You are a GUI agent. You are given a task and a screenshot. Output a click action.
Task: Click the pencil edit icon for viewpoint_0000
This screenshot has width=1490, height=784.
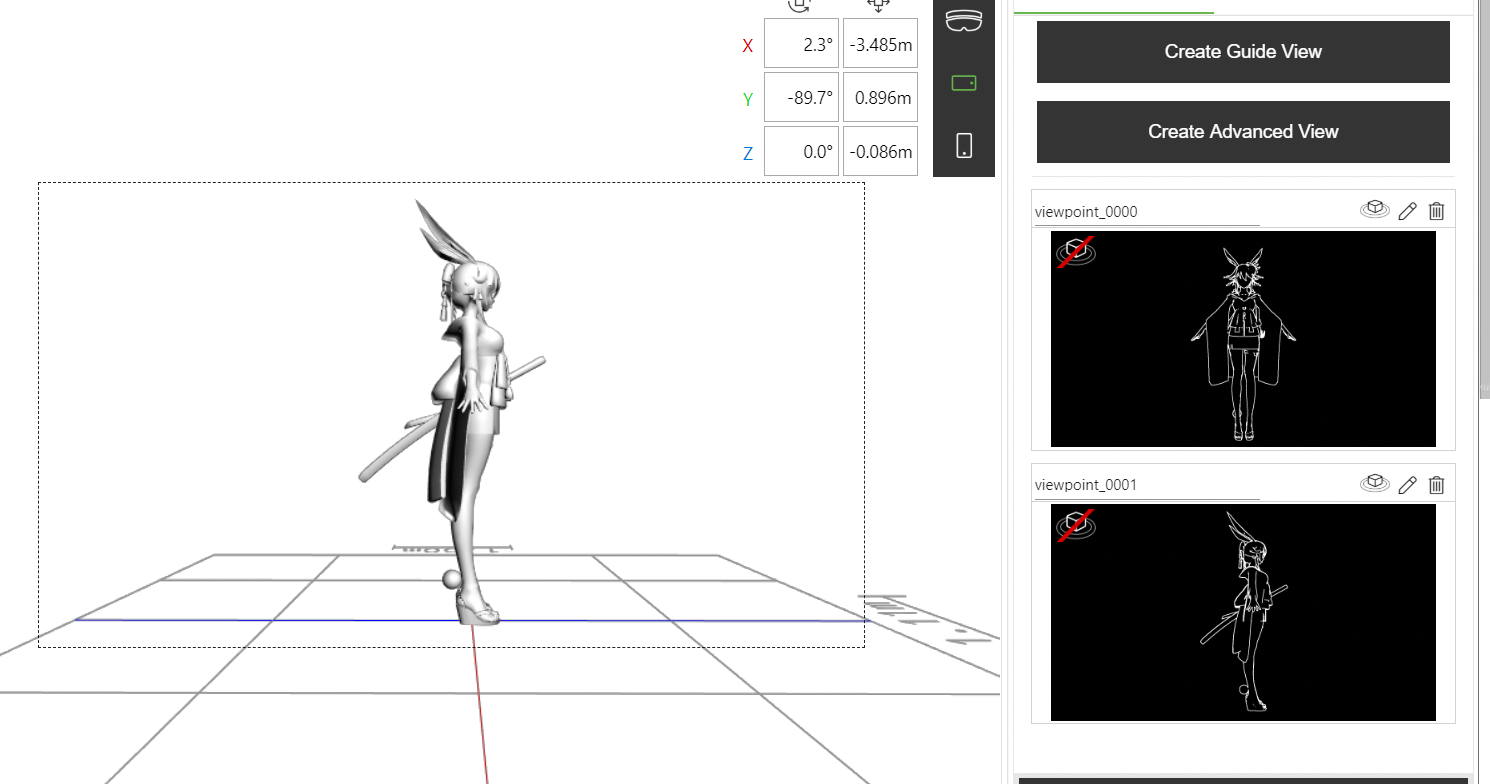tap(1407, 211)
